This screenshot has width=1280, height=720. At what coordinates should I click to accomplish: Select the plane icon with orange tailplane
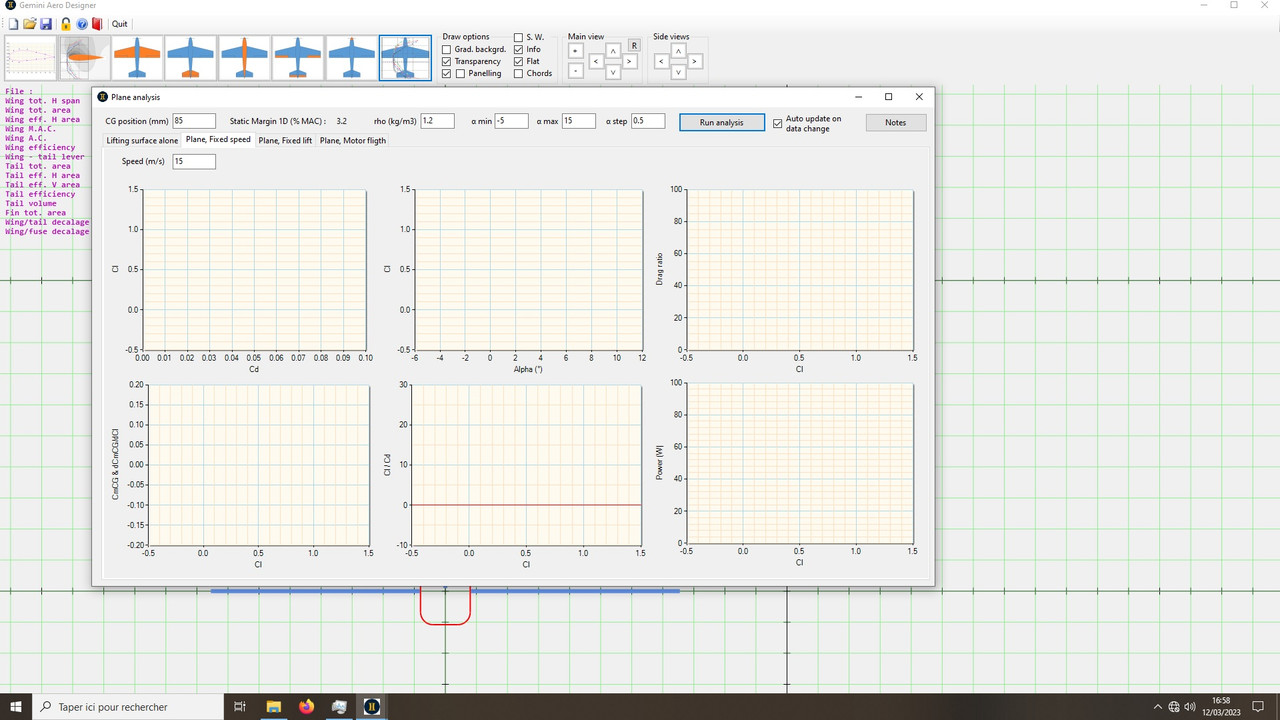point(190,58)
